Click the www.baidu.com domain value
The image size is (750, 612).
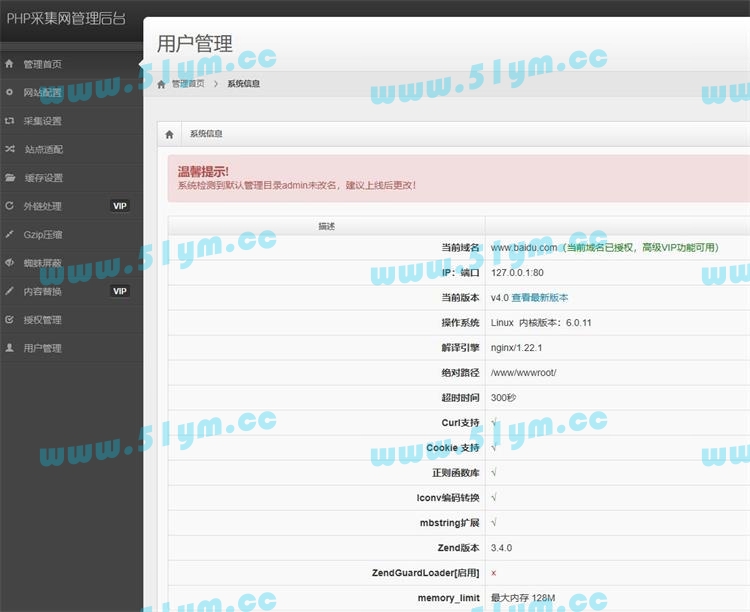point(524,247)
